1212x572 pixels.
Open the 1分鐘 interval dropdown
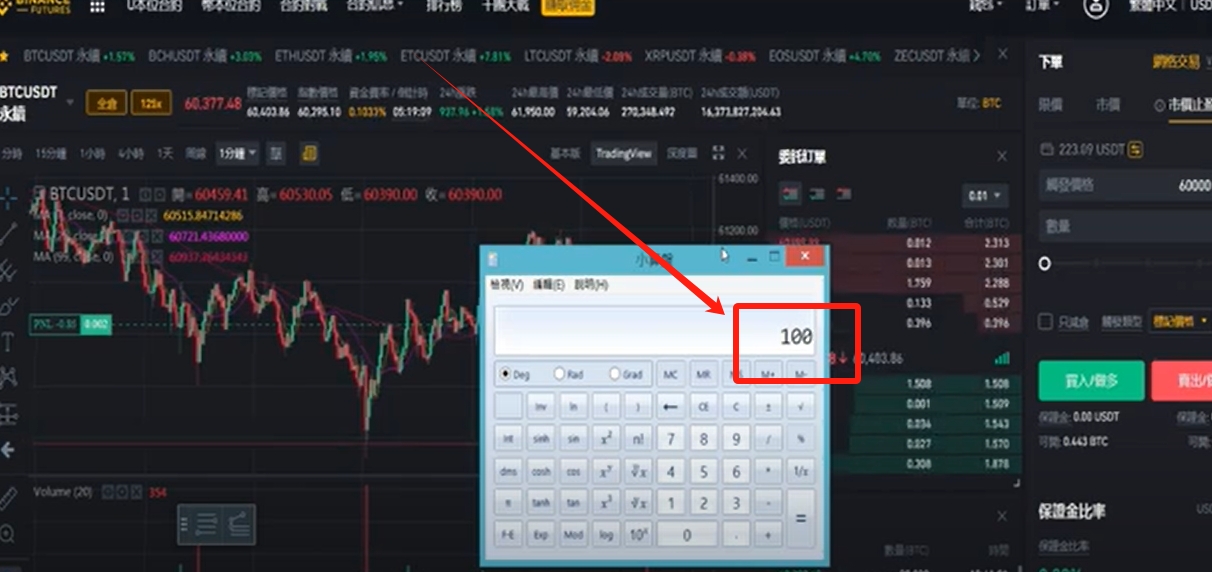tap(238, 153)
